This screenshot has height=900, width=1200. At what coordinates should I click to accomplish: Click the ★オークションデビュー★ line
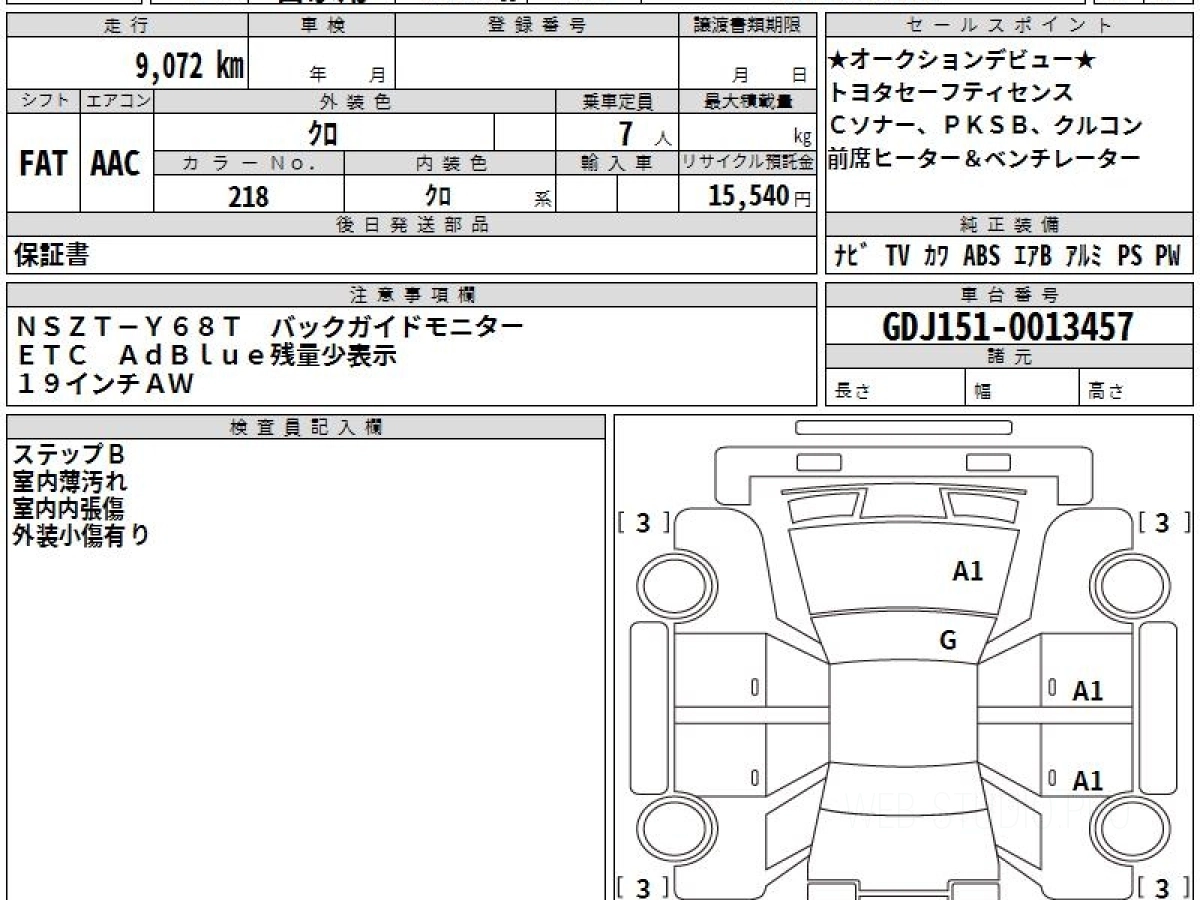962,61
